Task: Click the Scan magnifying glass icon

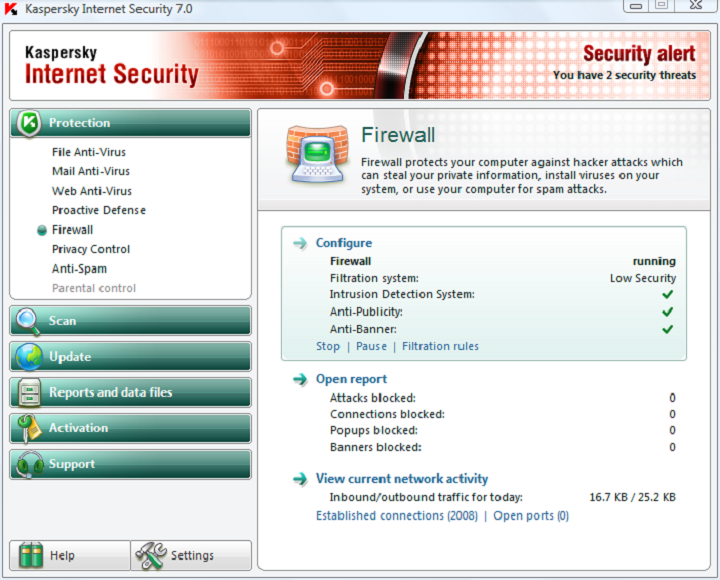Action: (x=28, y=321)
